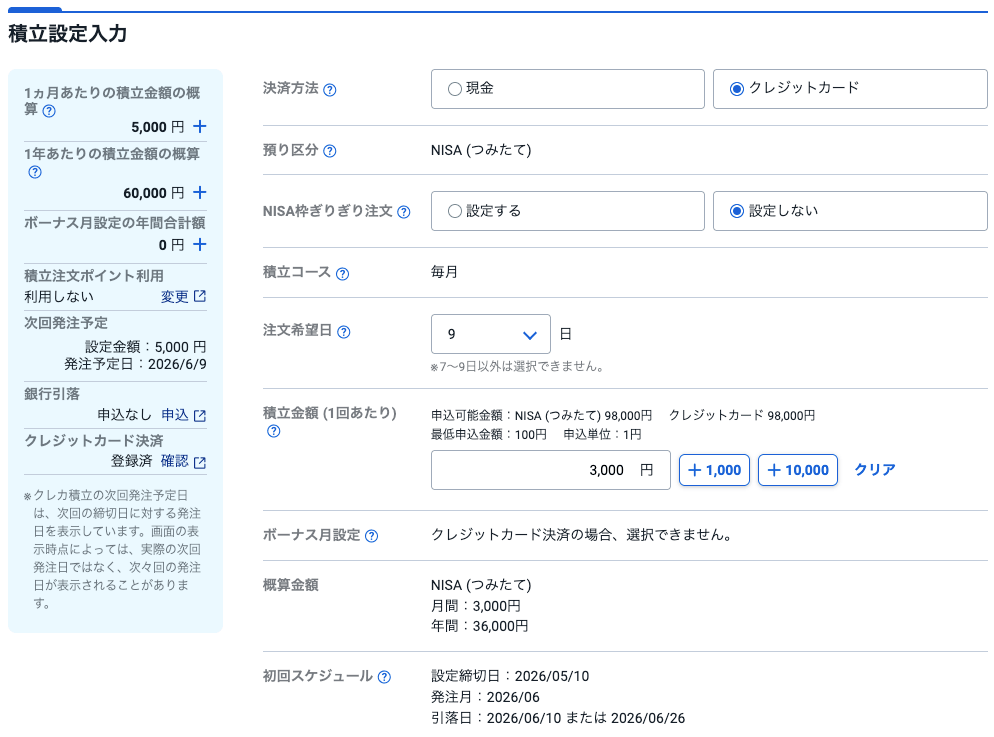Open help icon beside 預り区分
The height and width of the screenshot is (737, 994).
(330, 151)
